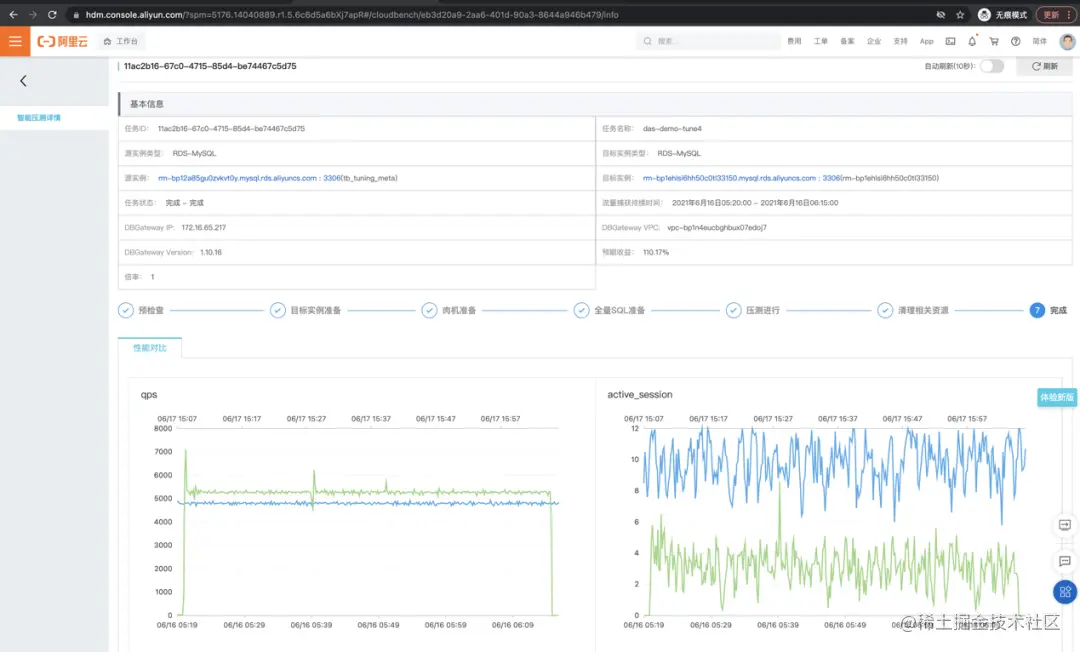
Task: Click the 压测进行 step check icon
Action: pyautogui.click(x=734, y=311)
